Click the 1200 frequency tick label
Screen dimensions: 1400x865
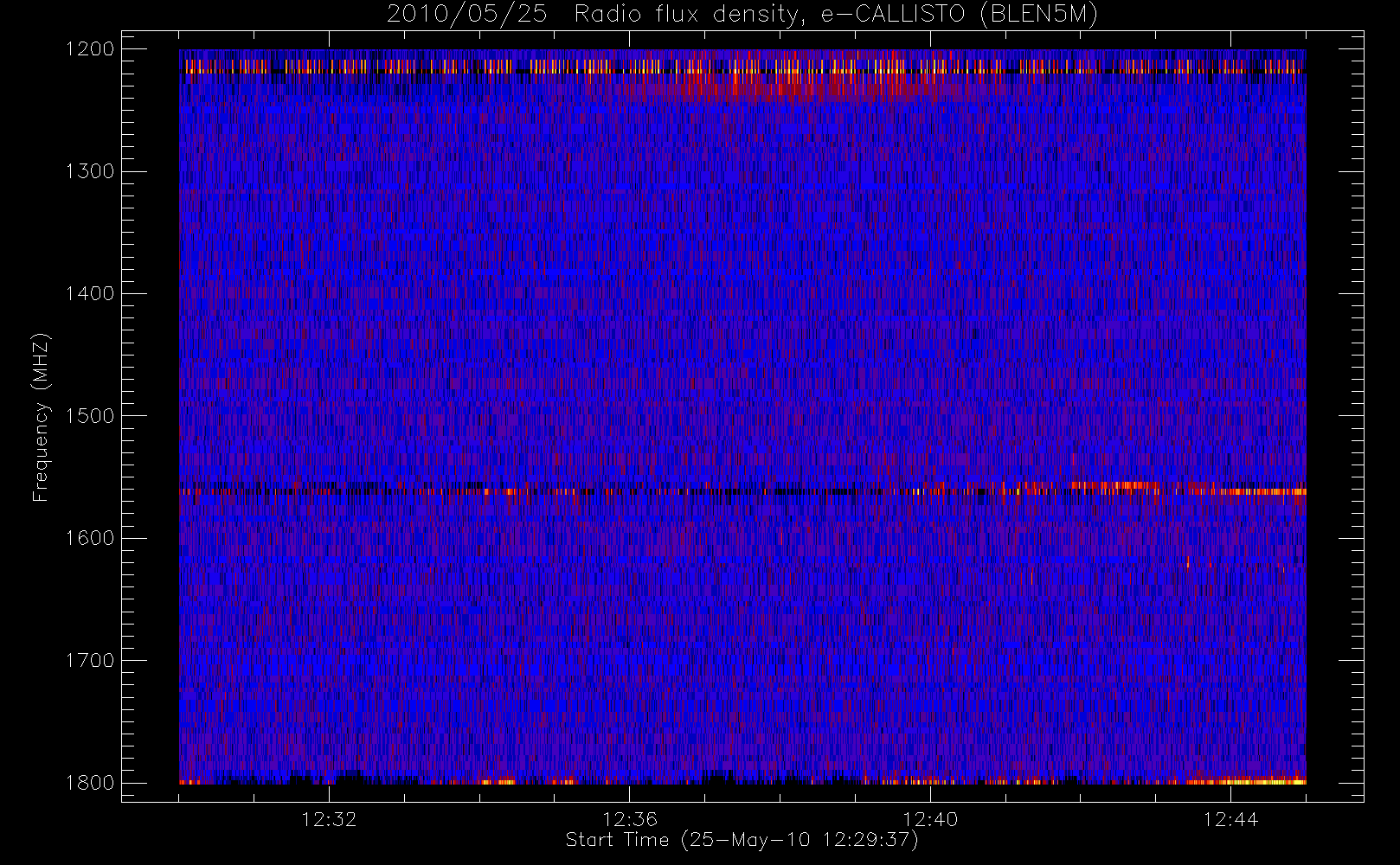91,49
